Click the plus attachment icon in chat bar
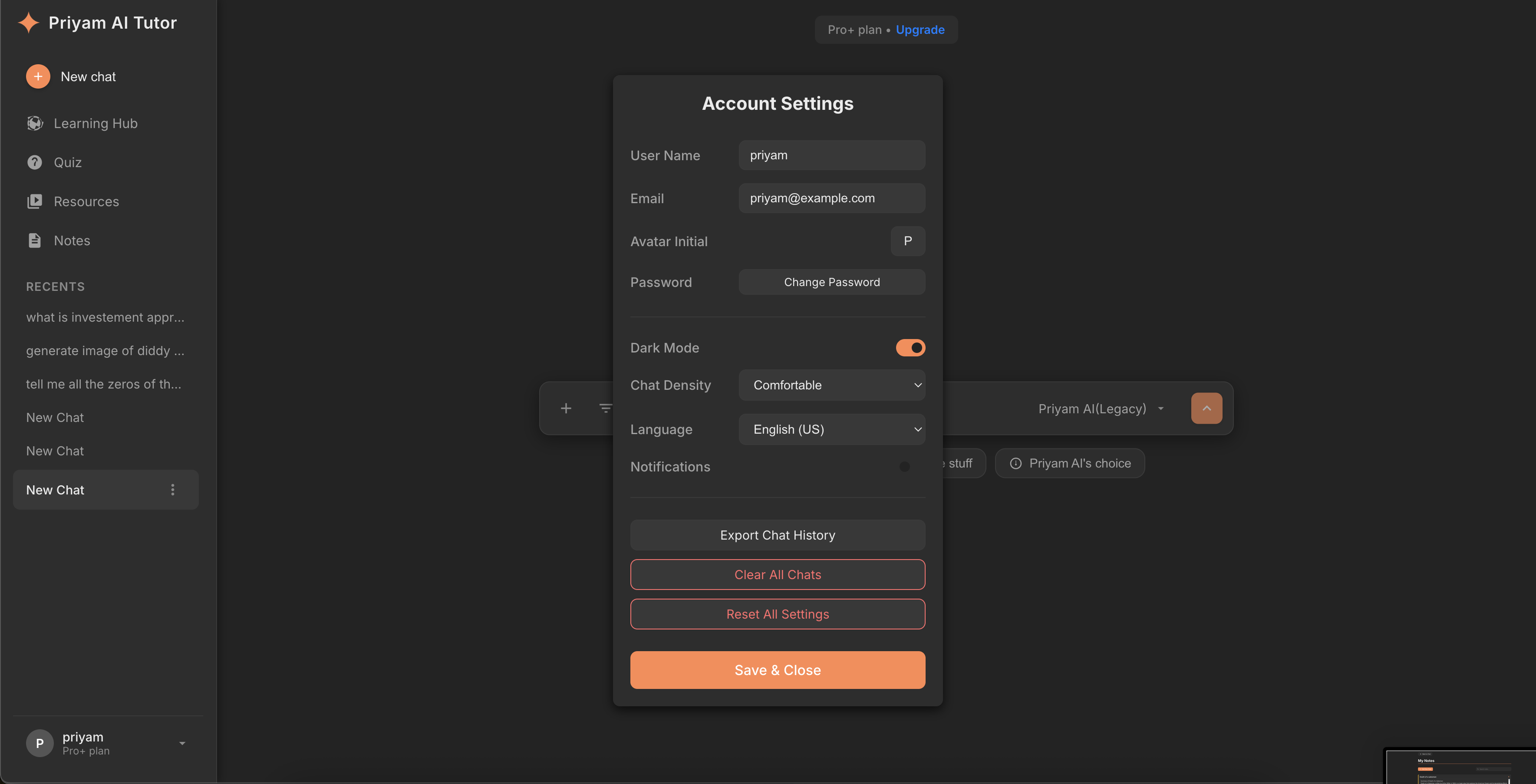This screenshot has height=784, width=1536. coord(566,408)
